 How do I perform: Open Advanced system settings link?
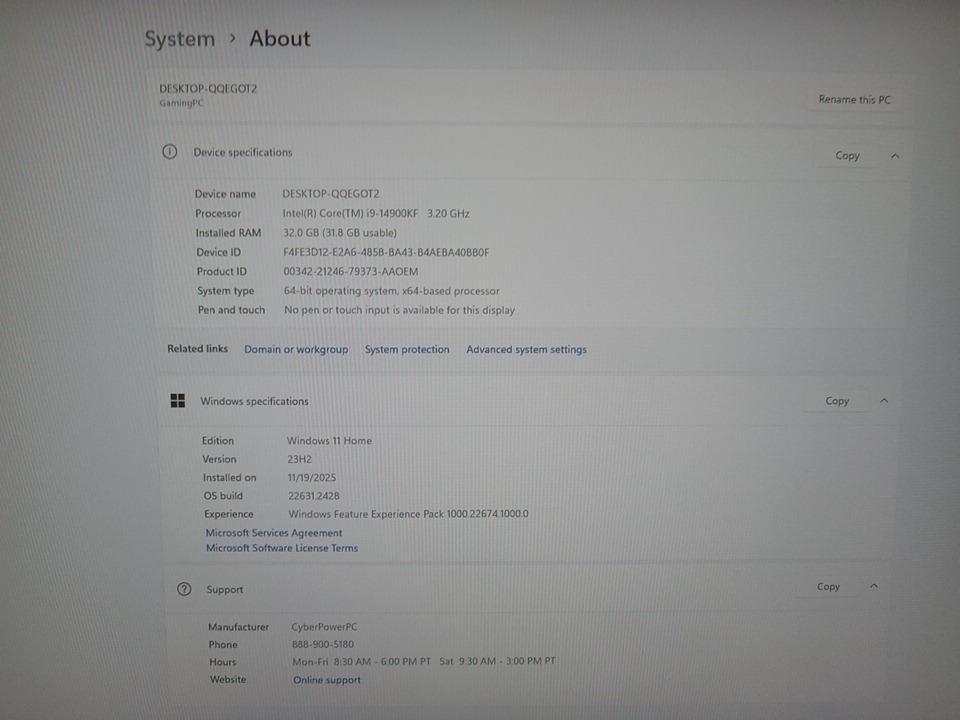coord(526,349)
